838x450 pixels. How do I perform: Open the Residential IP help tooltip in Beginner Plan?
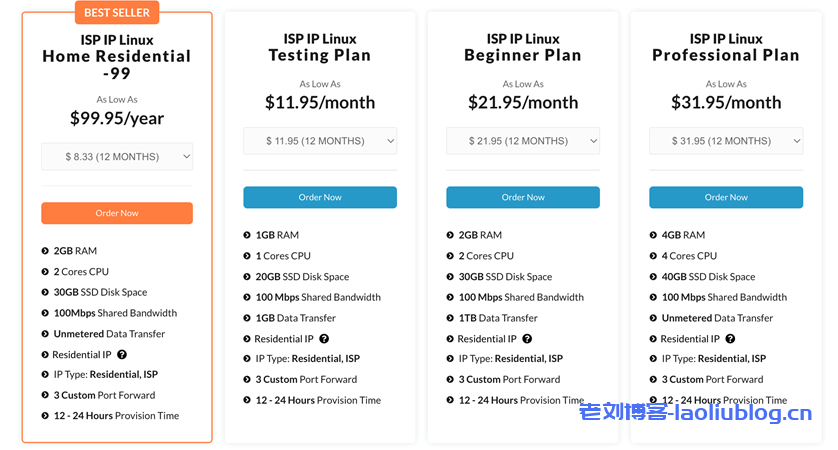point(527,339)
